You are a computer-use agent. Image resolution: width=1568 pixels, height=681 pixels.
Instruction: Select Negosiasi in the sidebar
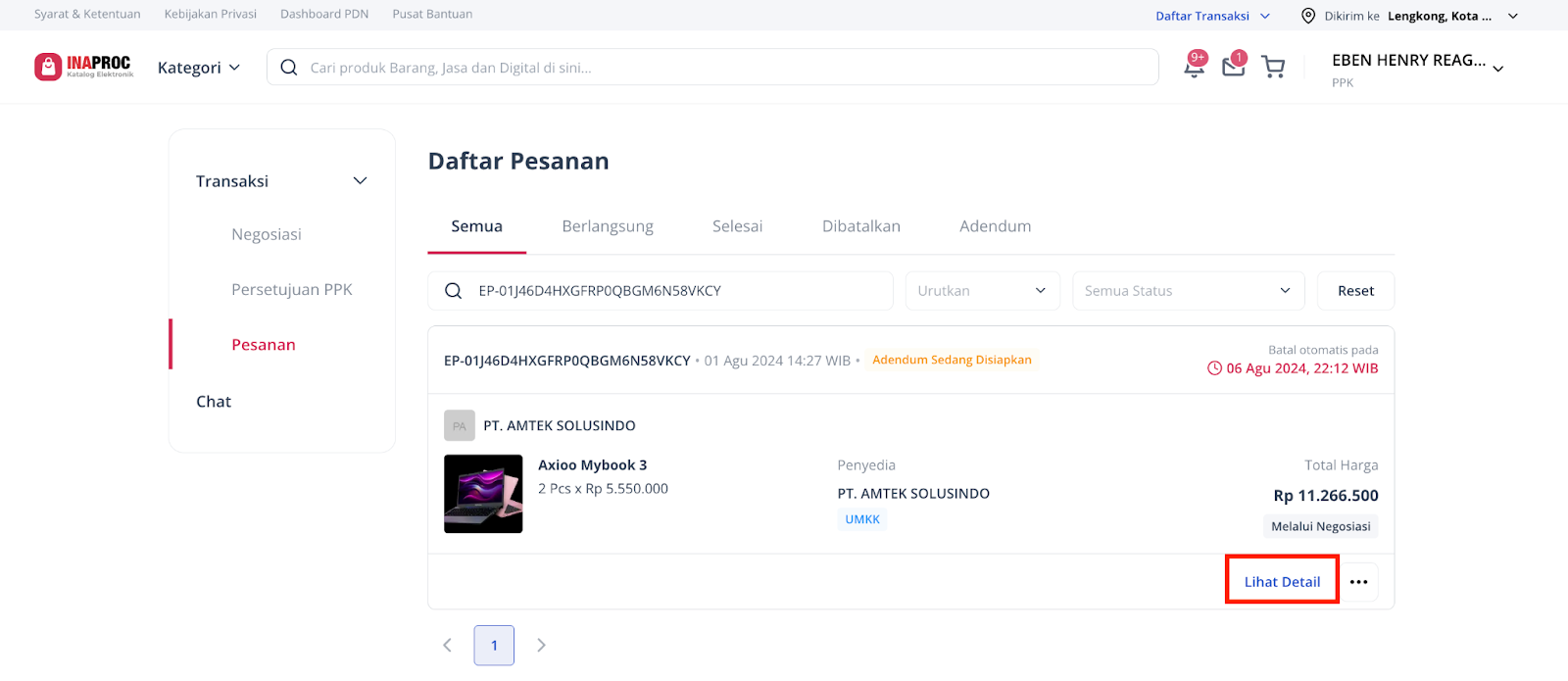(267, 234)
